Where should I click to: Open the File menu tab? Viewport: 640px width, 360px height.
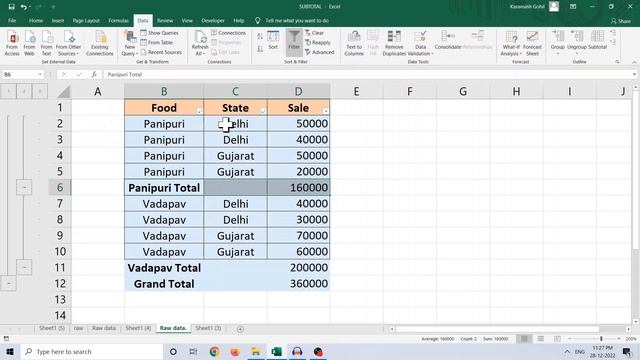point(12,20)
